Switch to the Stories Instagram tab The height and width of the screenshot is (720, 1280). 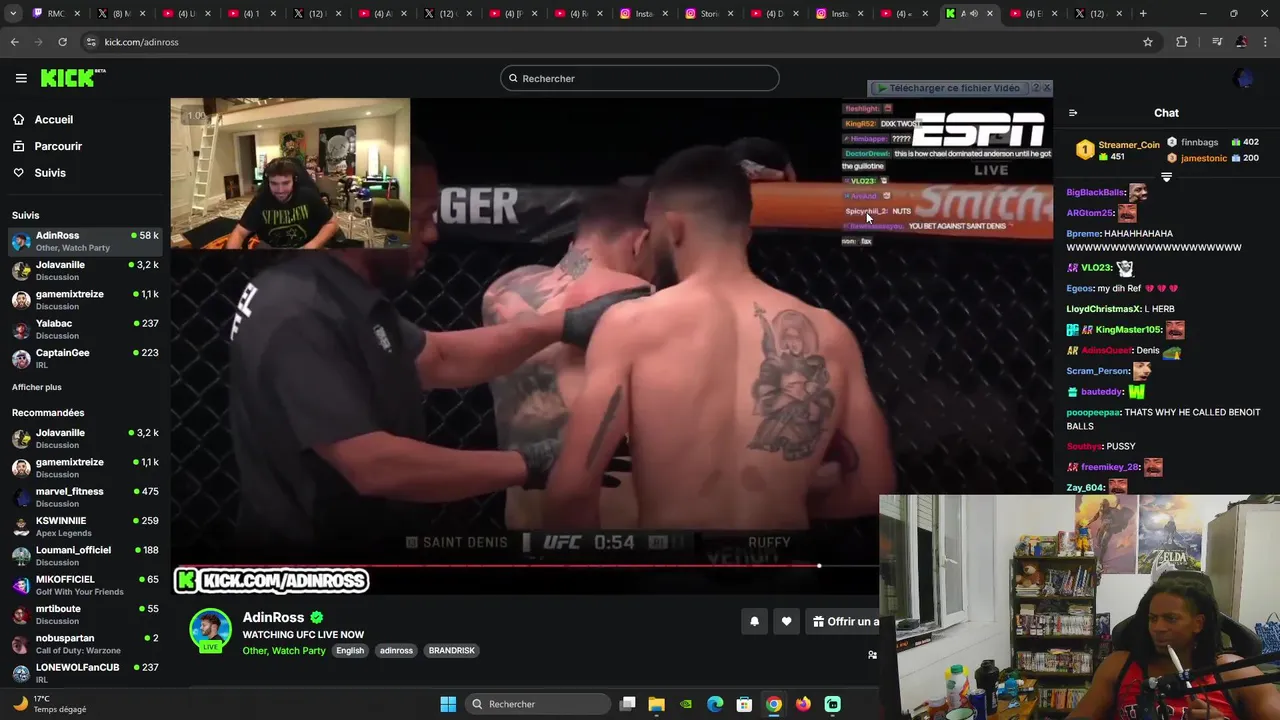711,13
